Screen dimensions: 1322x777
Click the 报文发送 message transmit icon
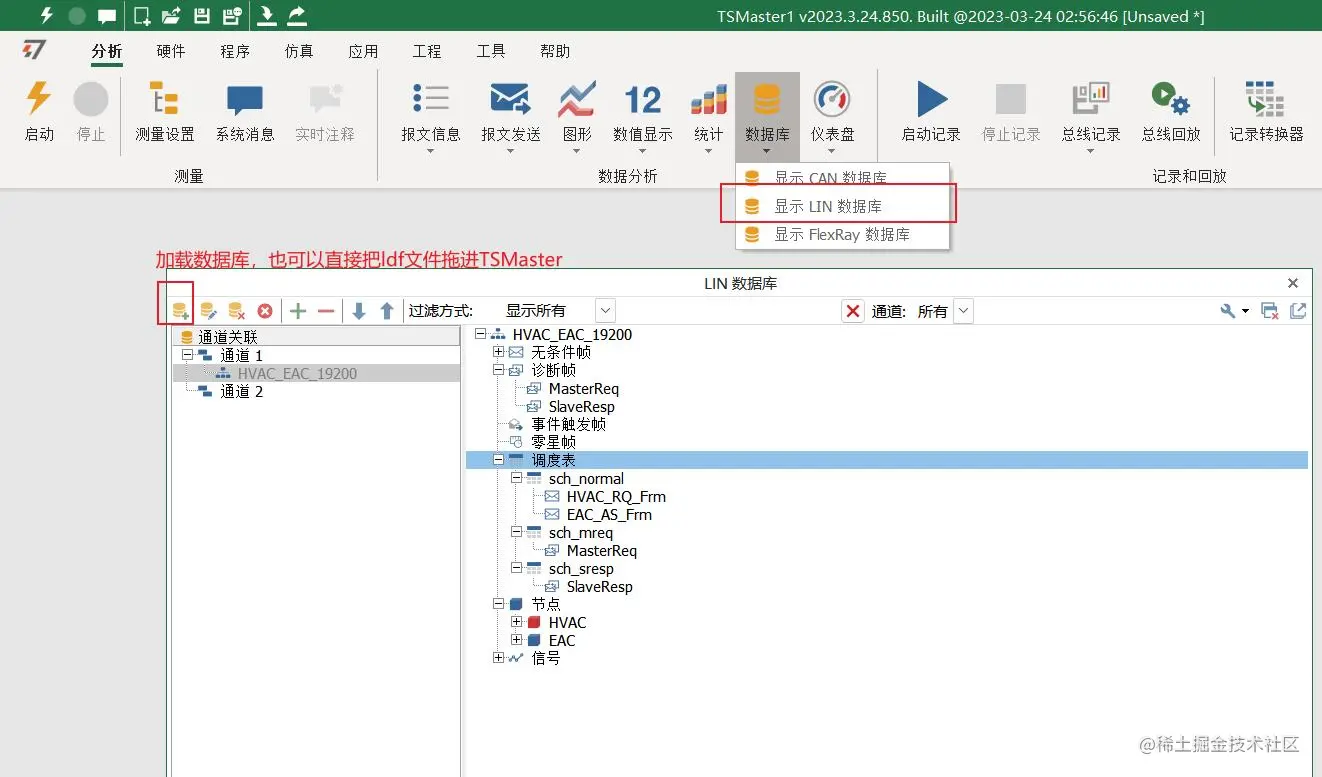pos(510,100)
